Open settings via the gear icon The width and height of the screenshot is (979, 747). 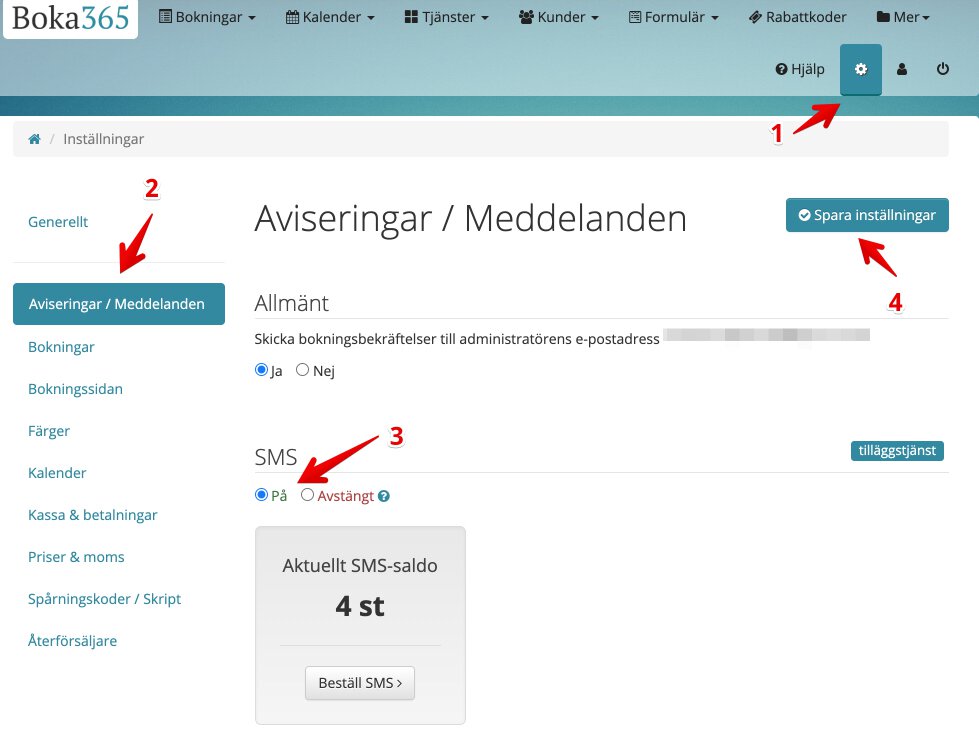pos(860,69)
